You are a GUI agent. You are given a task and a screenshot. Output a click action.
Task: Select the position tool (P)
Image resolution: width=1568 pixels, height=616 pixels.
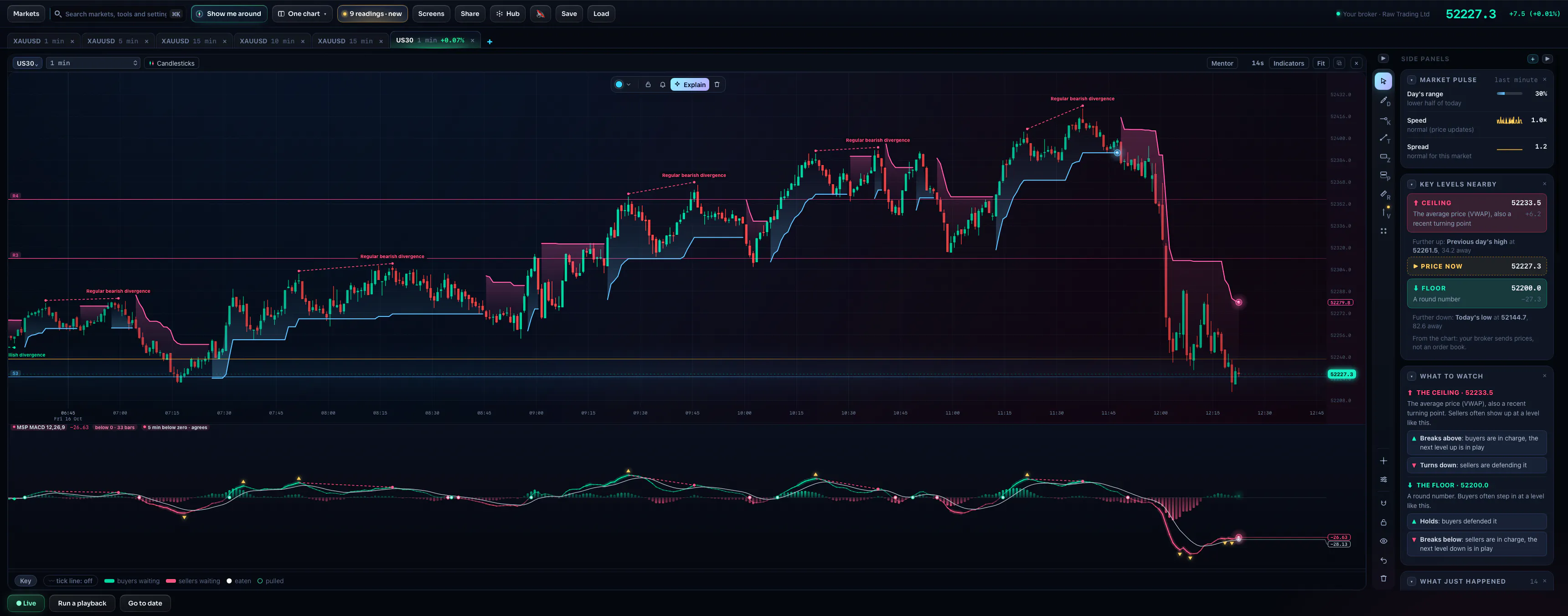pos(1383,175)
